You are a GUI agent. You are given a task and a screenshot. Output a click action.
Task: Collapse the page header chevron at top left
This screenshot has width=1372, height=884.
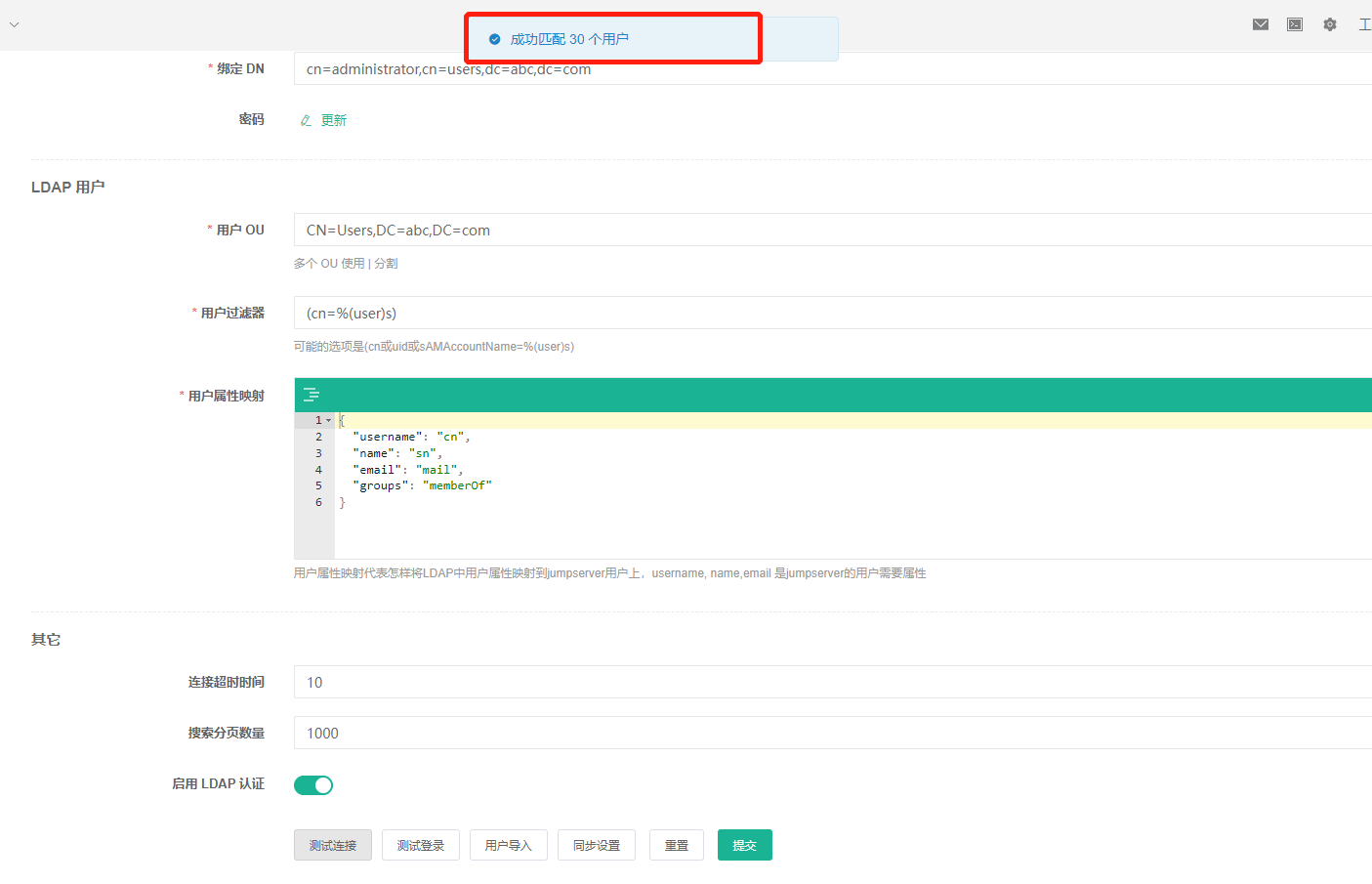click(14, 23)
